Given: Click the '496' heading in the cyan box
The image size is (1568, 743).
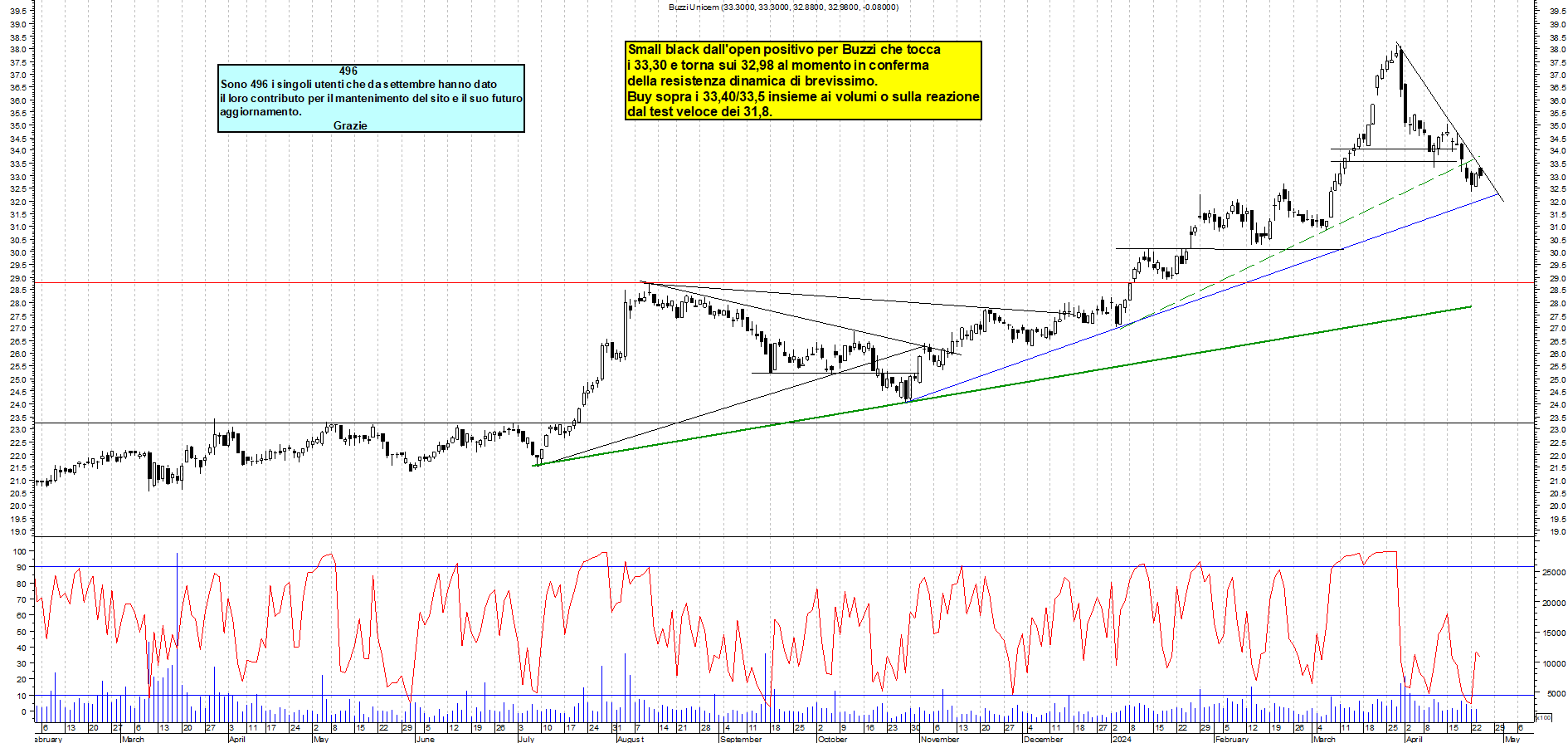Looking at the screenshot, I should click(x=348, y=71).
